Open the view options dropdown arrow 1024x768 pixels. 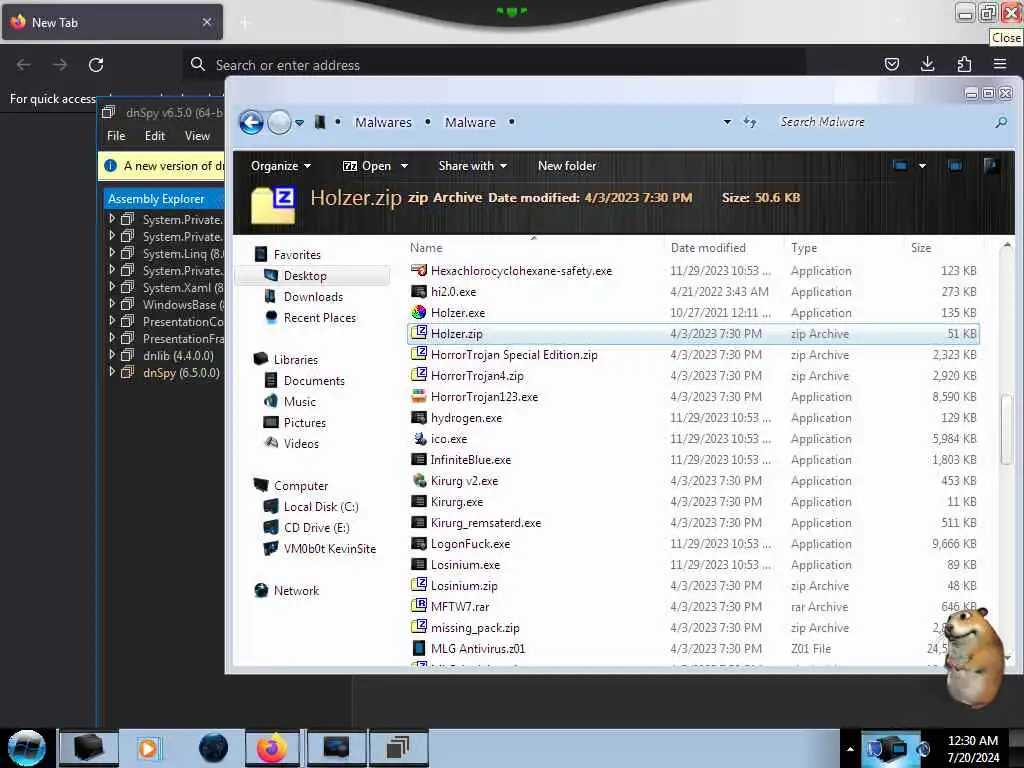[x=922, y=166]
